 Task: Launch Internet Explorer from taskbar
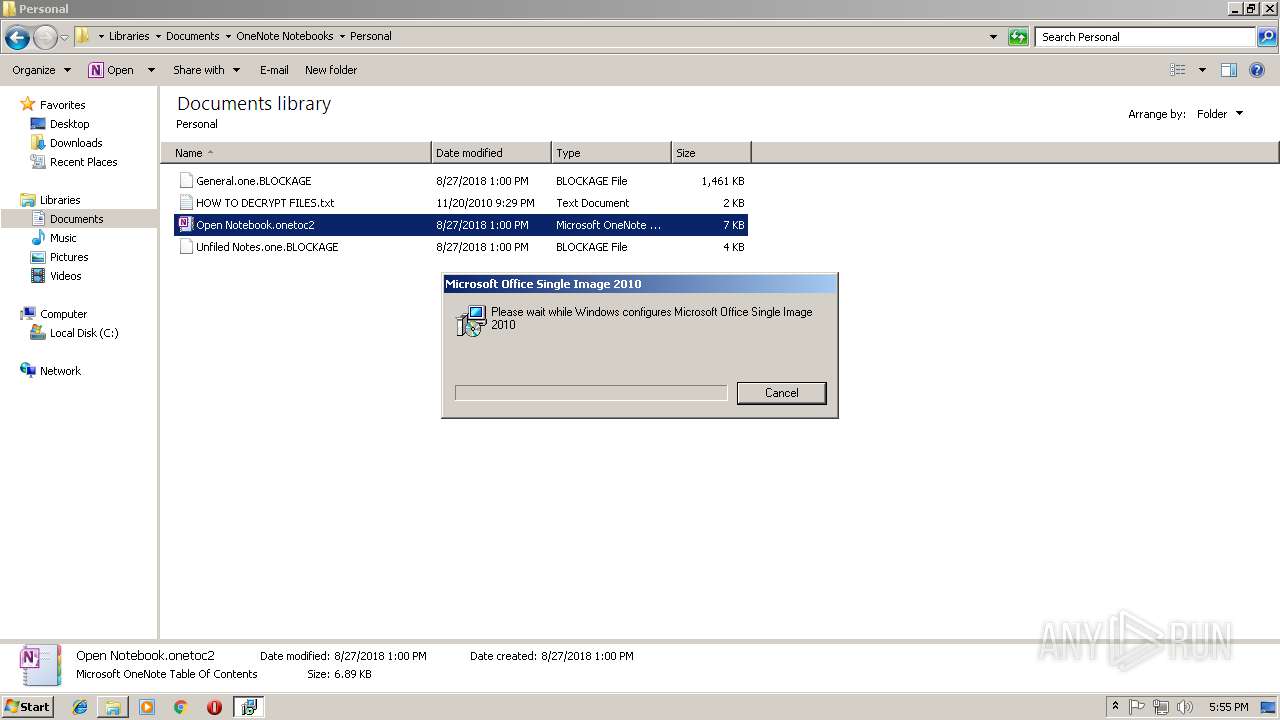click(x=80, y=707)
